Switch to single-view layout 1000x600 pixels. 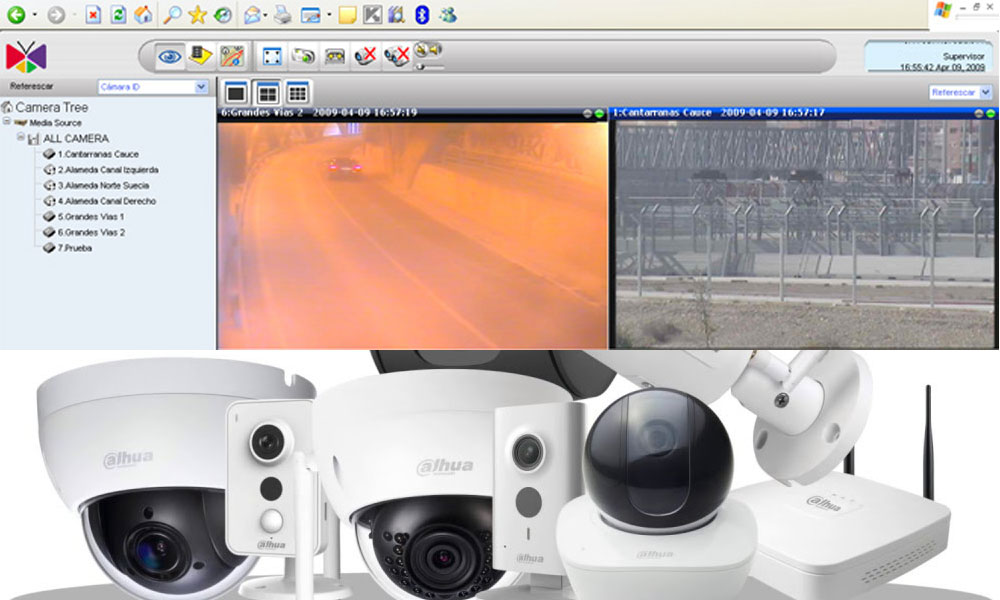(236, 93)
